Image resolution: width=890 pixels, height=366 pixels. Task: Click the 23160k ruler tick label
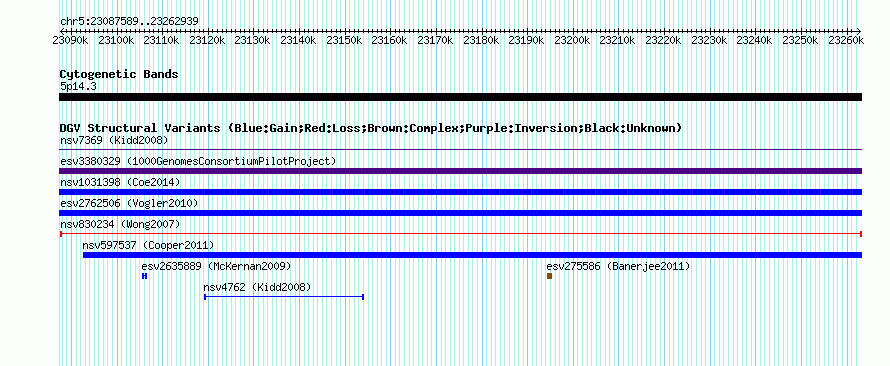pyautogui.click(x=389, y=40)
